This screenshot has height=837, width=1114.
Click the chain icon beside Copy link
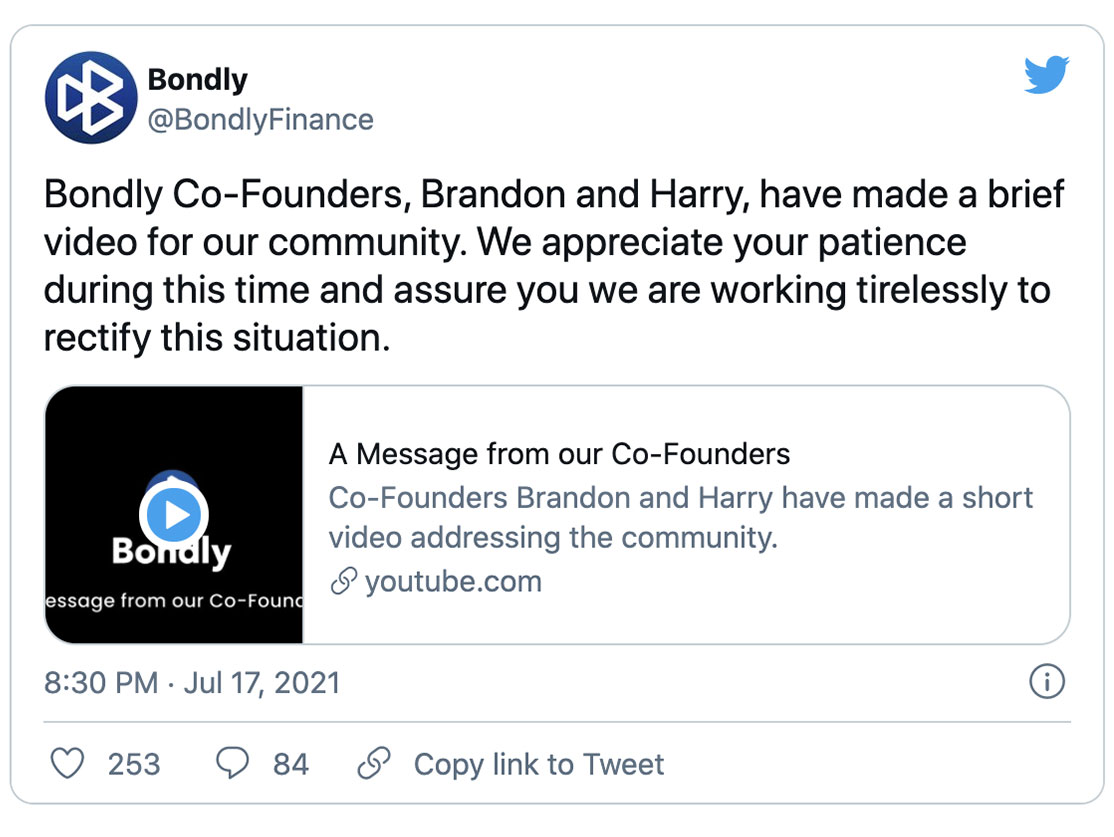[374, 765]
